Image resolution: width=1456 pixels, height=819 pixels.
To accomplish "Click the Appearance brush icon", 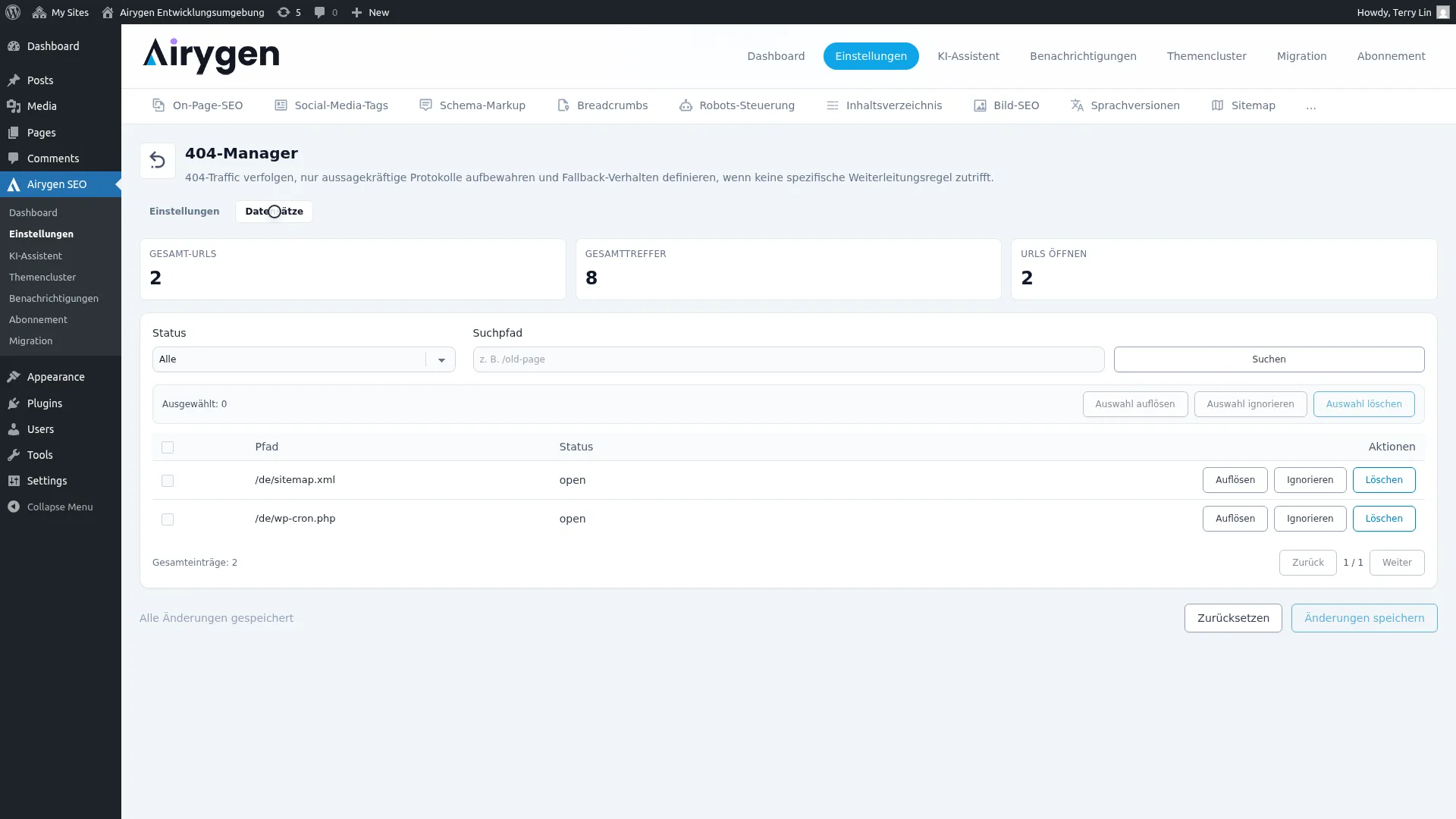I will click(x=14, y=377).
